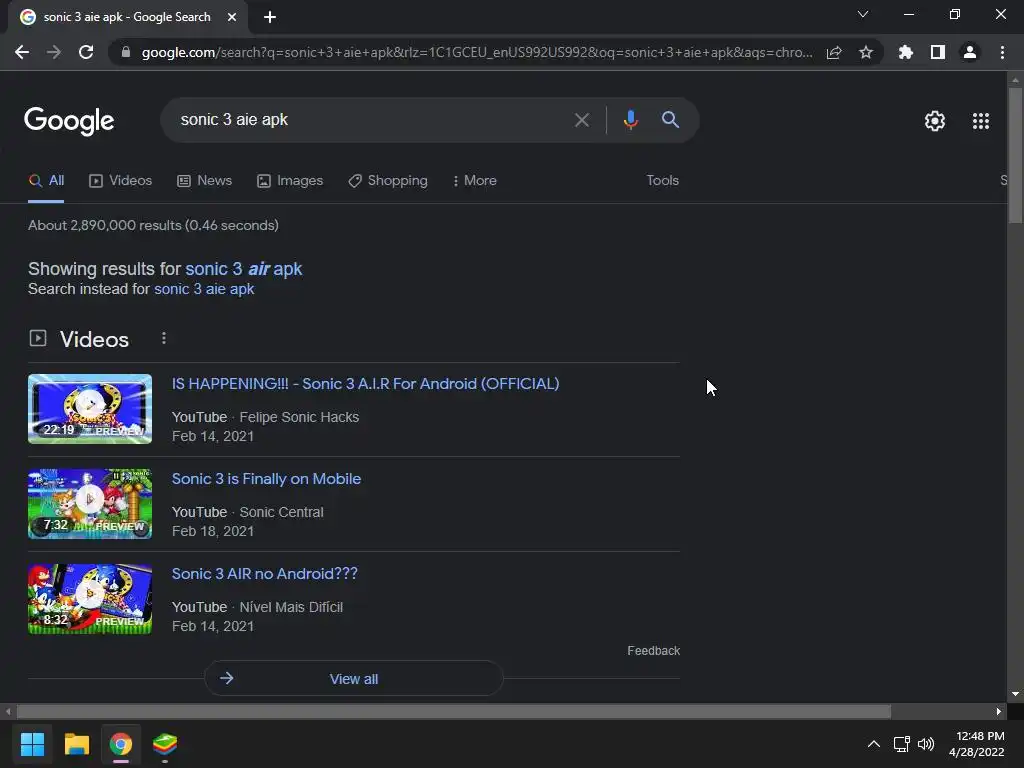Expand the More search categories
This screenshot has width=1024, height=768.
475,181
